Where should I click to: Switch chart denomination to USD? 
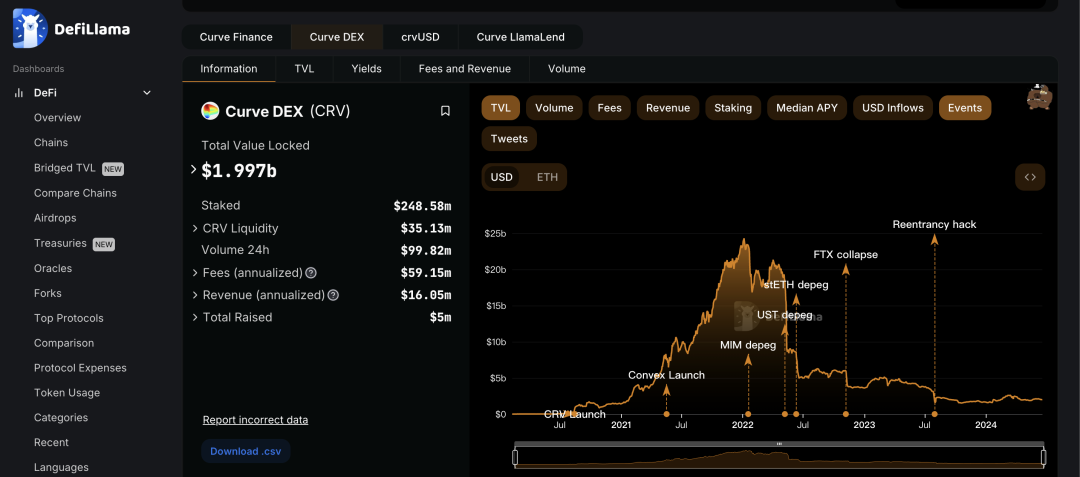click(x=501, y=177)
